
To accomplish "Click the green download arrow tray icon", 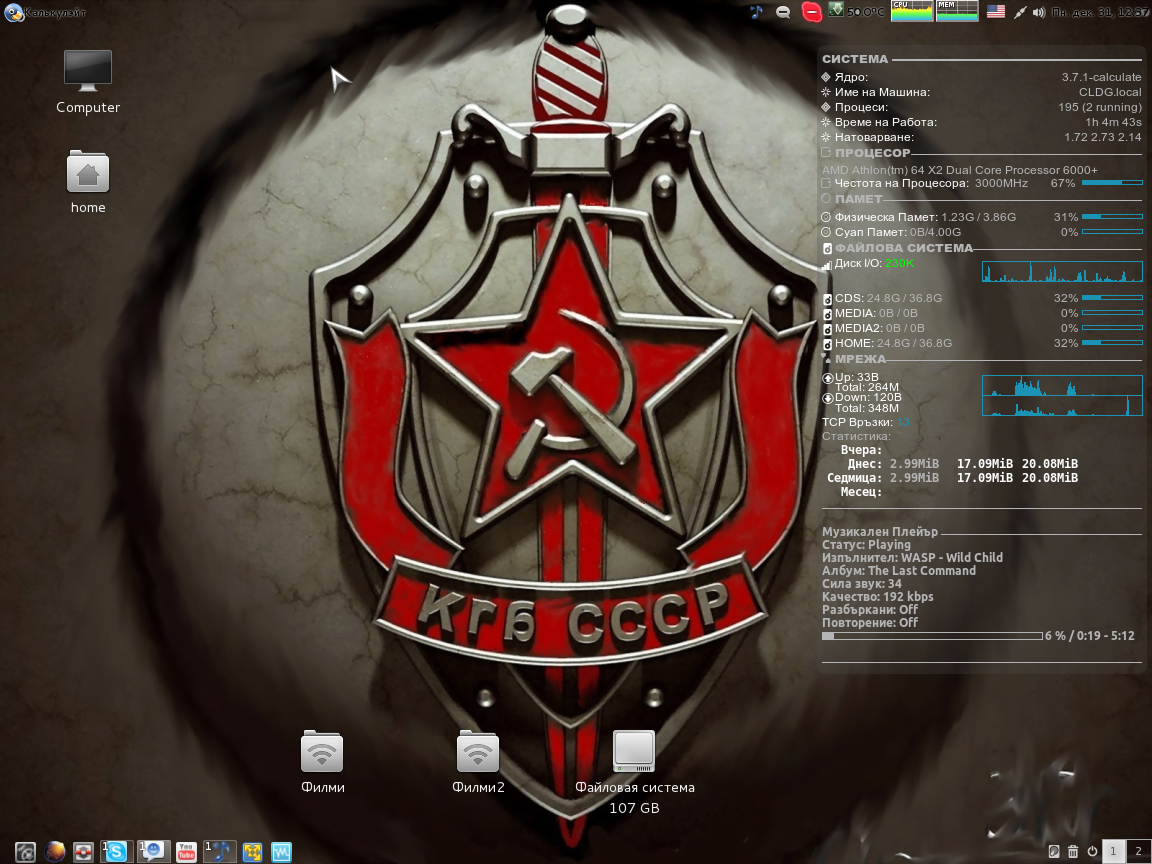I will click(835, 10).
